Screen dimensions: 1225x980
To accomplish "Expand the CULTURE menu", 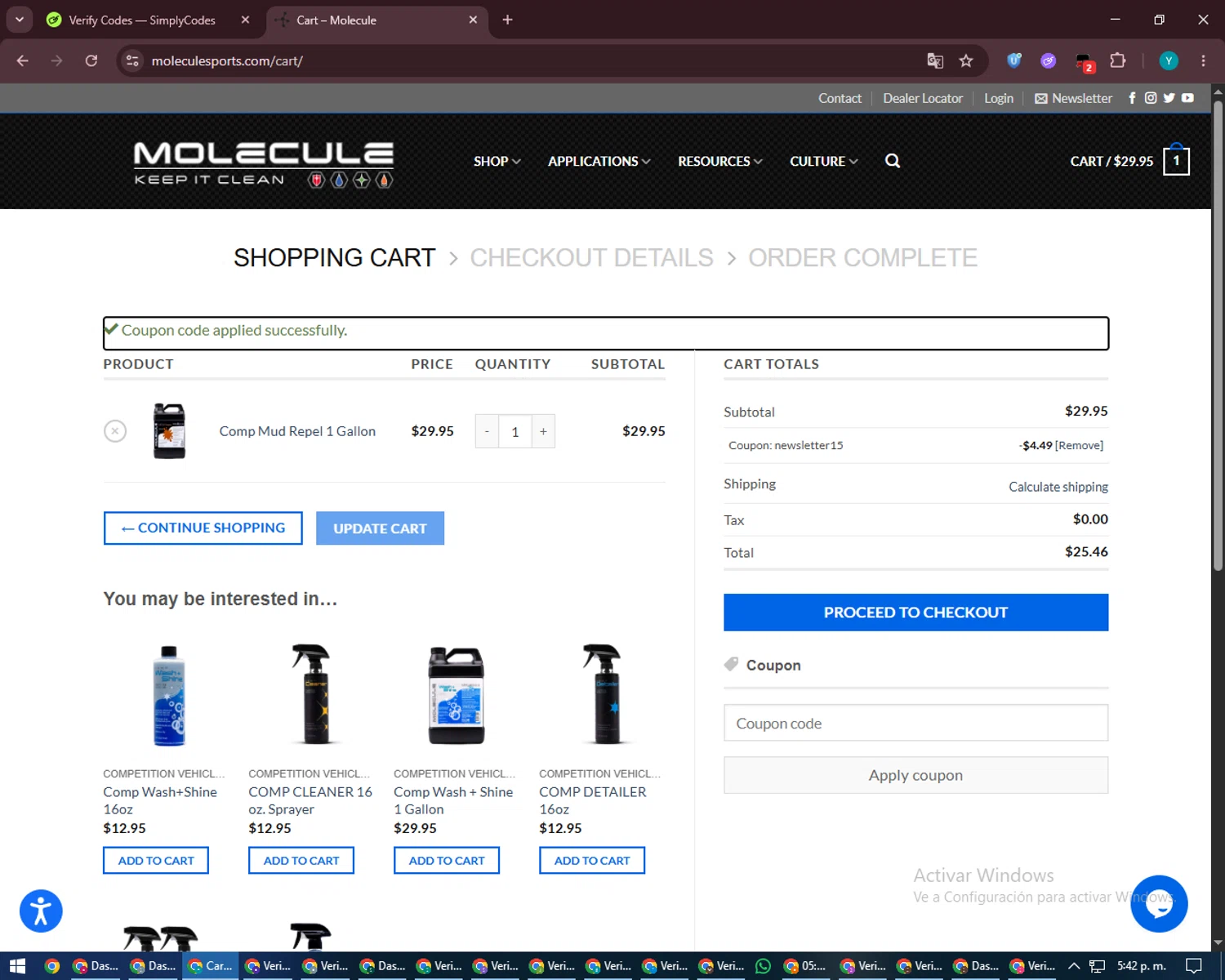I will click(824, 162).
